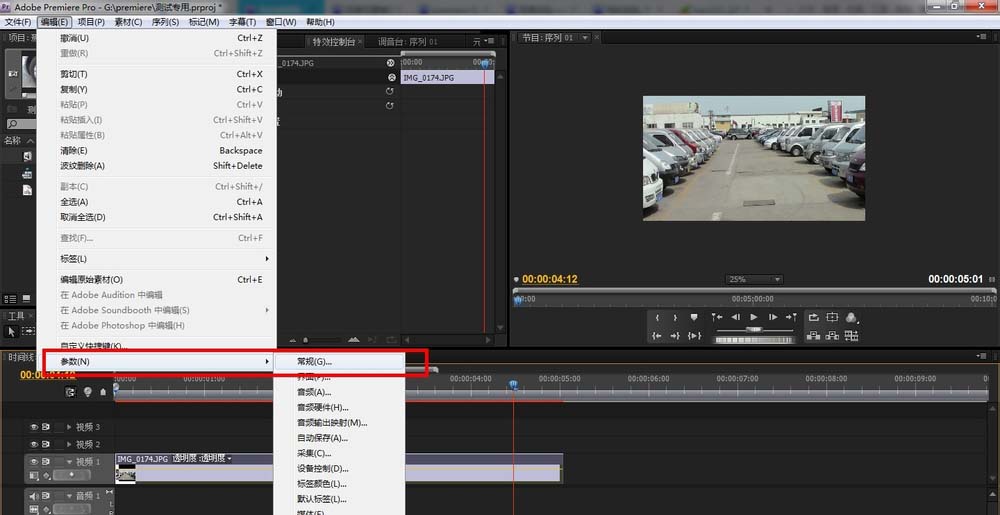Screen dimensions: 1000x515
Task: Mute the 音频 1 track speaker toggle
Action: 34,496
